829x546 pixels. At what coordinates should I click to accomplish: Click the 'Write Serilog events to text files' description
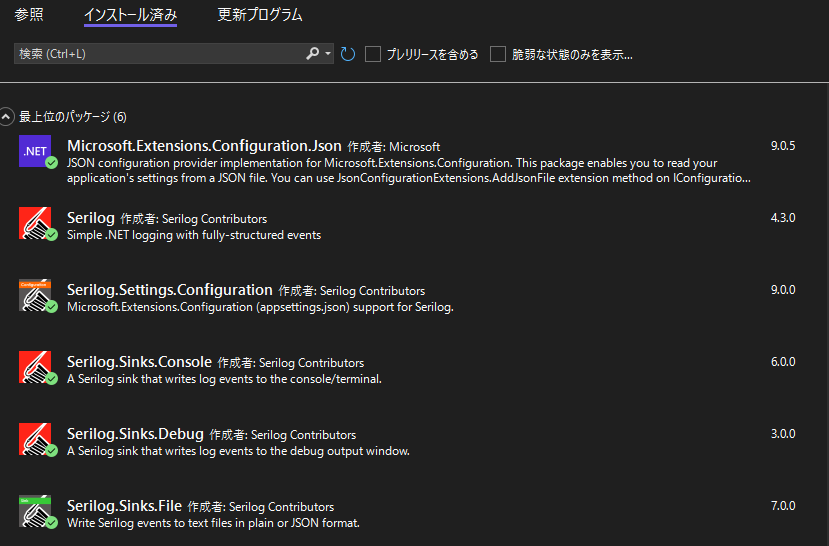(x=213, y=523)
